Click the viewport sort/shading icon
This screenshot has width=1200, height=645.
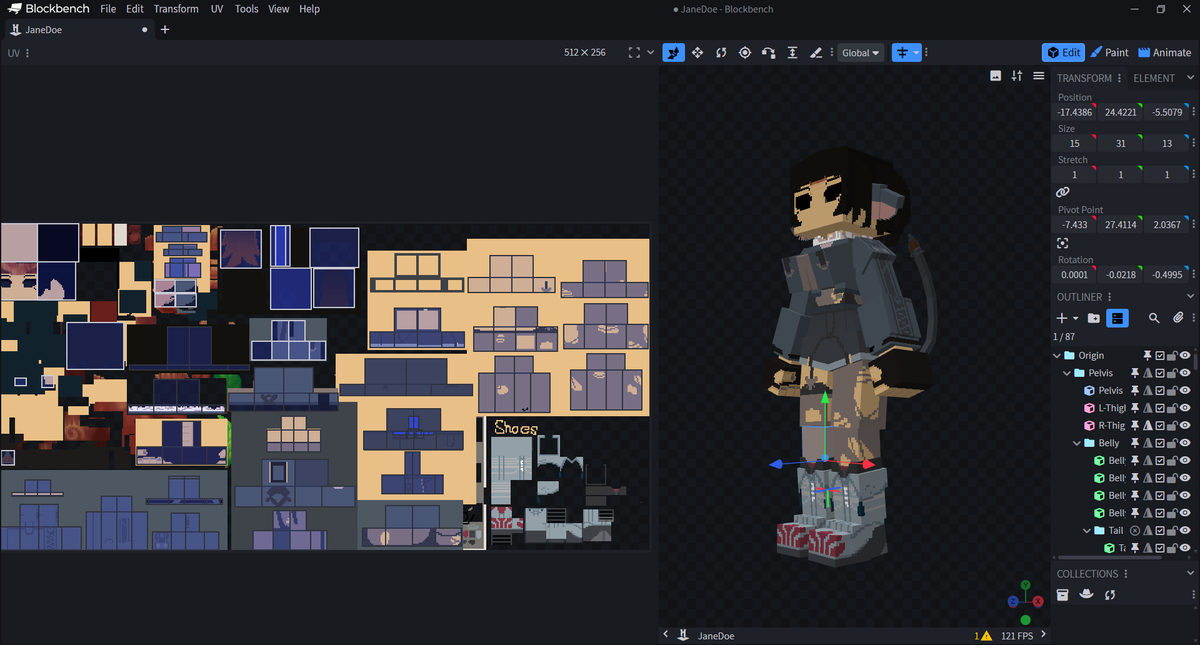pyautogui.click(x=1017, y=76)
